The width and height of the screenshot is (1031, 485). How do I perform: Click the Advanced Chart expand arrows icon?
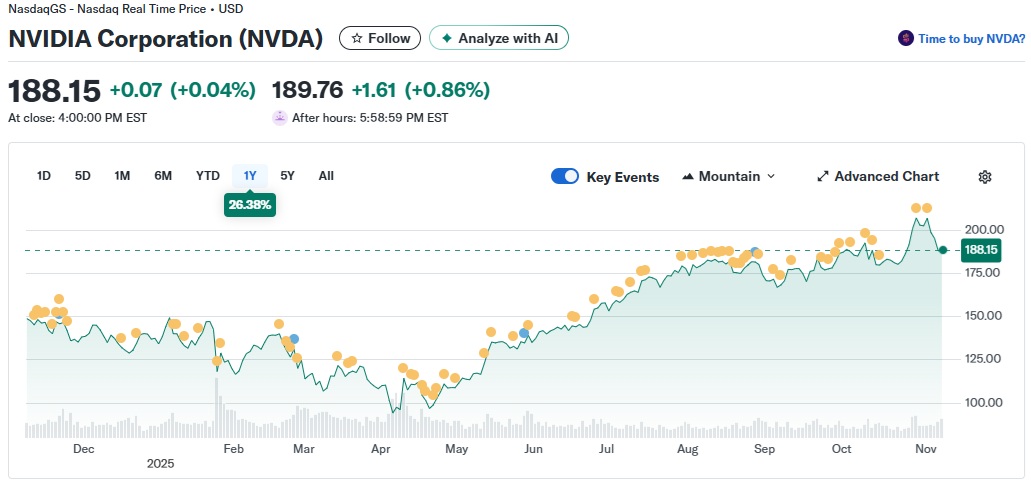pos(823,177)
